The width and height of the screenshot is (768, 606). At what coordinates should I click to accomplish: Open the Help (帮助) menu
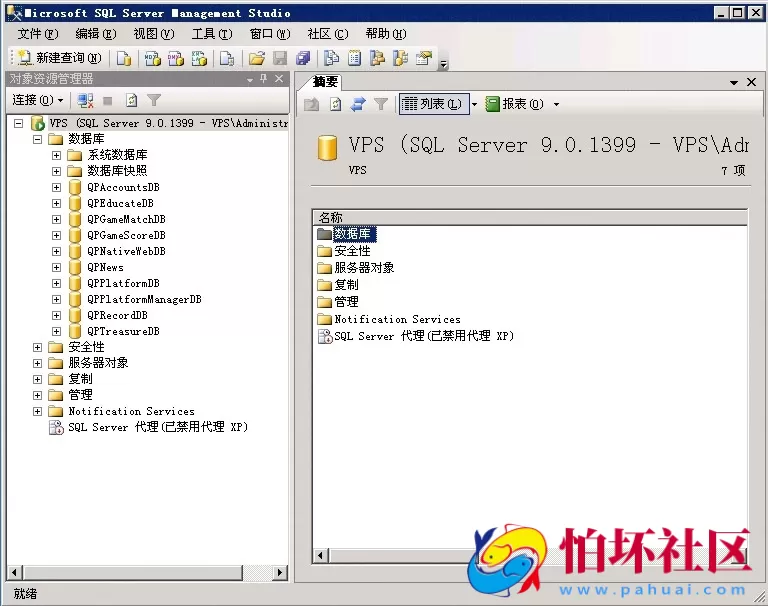[386, 34]
